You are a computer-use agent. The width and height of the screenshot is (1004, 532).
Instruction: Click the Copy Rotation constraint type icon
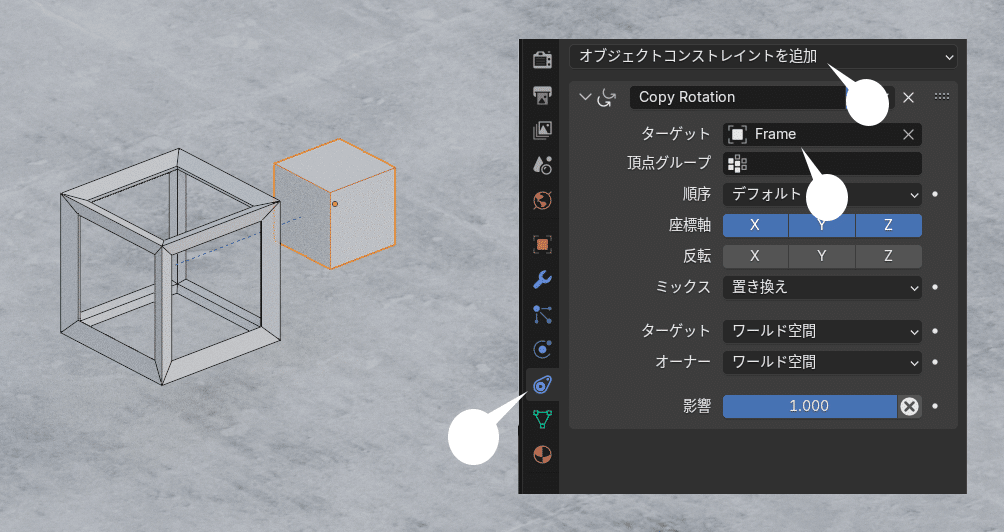pyautogui.click(x=606, y=97)
